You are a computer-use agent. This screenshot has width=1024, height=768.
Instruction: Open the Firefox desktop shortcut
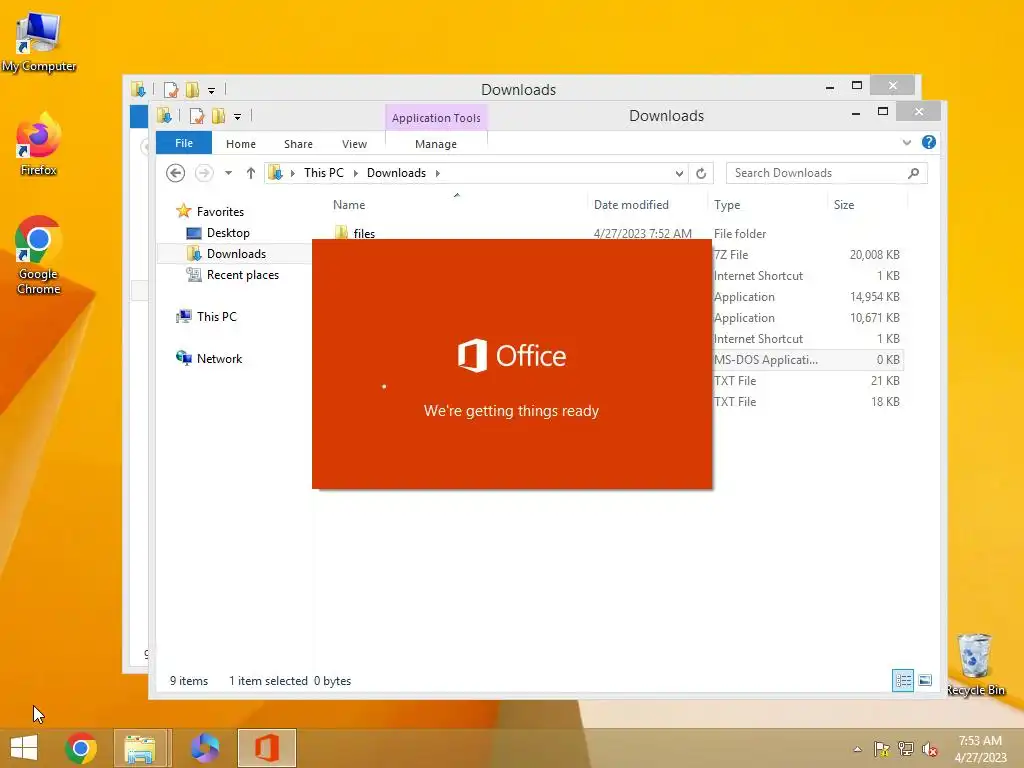38,145
